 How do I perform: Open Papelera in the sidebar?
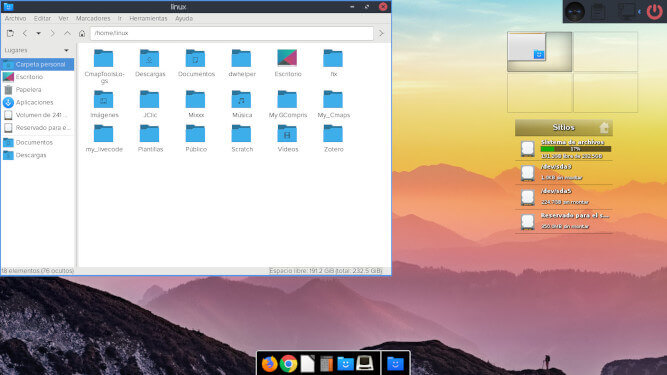click(x=37, y=90)
